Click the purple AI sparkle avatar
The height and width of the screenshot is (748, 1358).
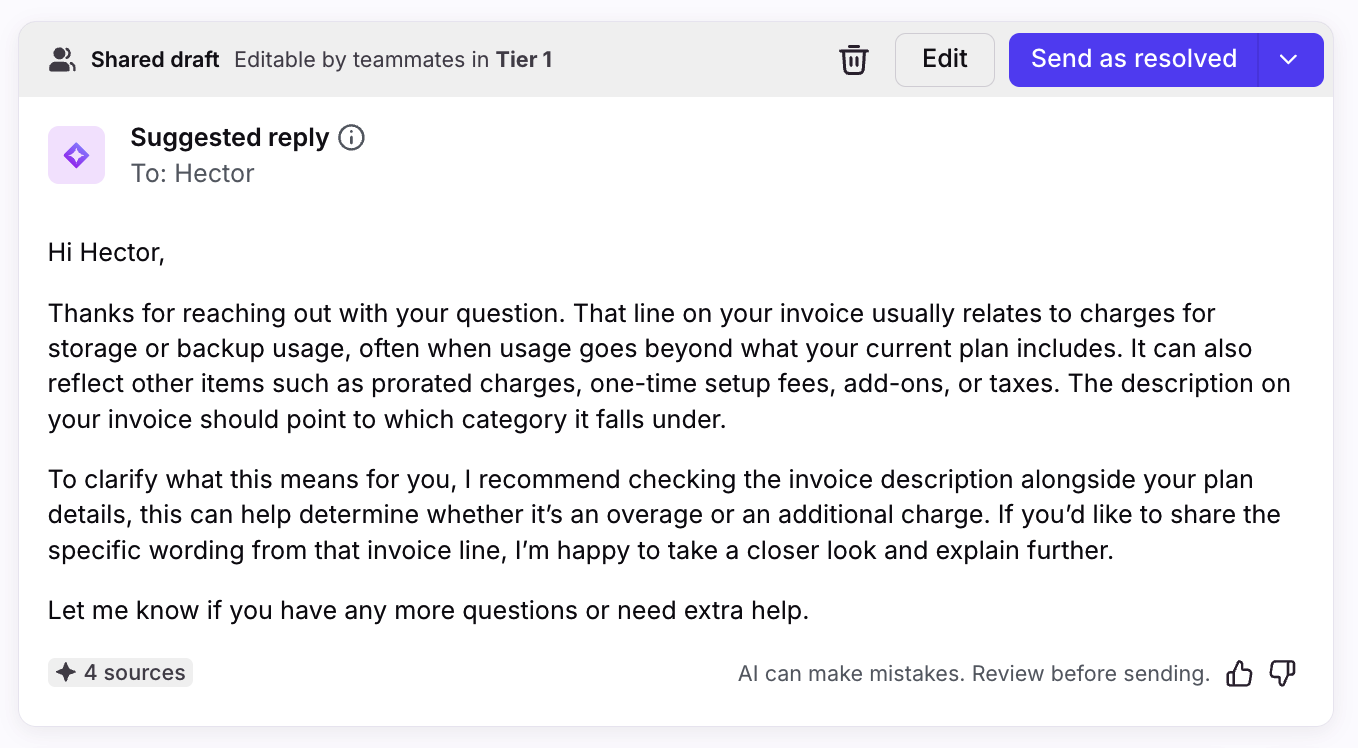coord(76,155)
